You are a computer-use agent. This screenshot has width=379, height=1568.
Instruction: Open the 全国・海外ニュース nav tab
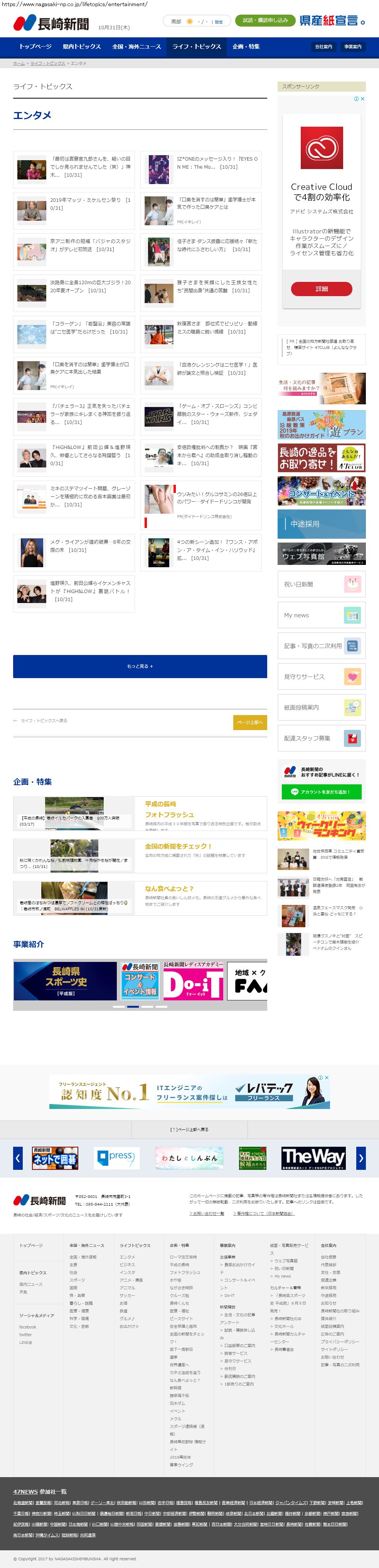[x=136, y=46]
